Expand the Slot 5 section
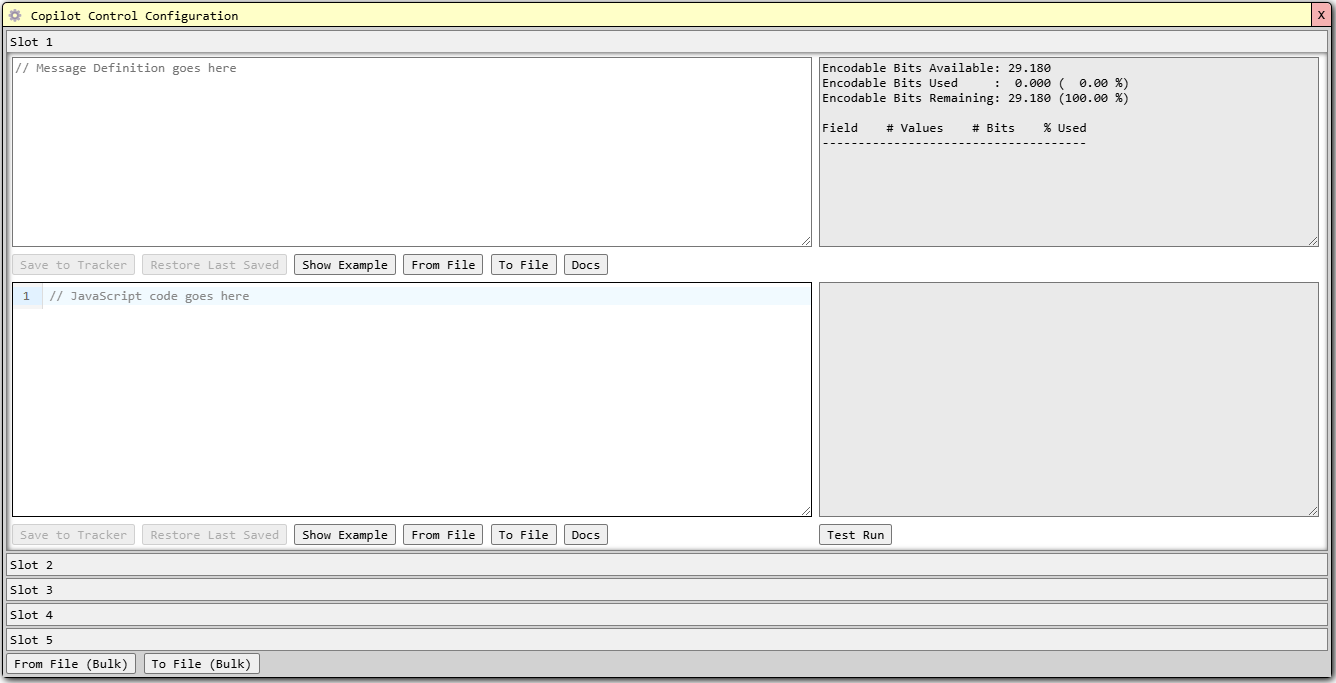Image resolution: width=1336 pixels, height=683 pixels. pyautogui.click(x=666, y=640)
